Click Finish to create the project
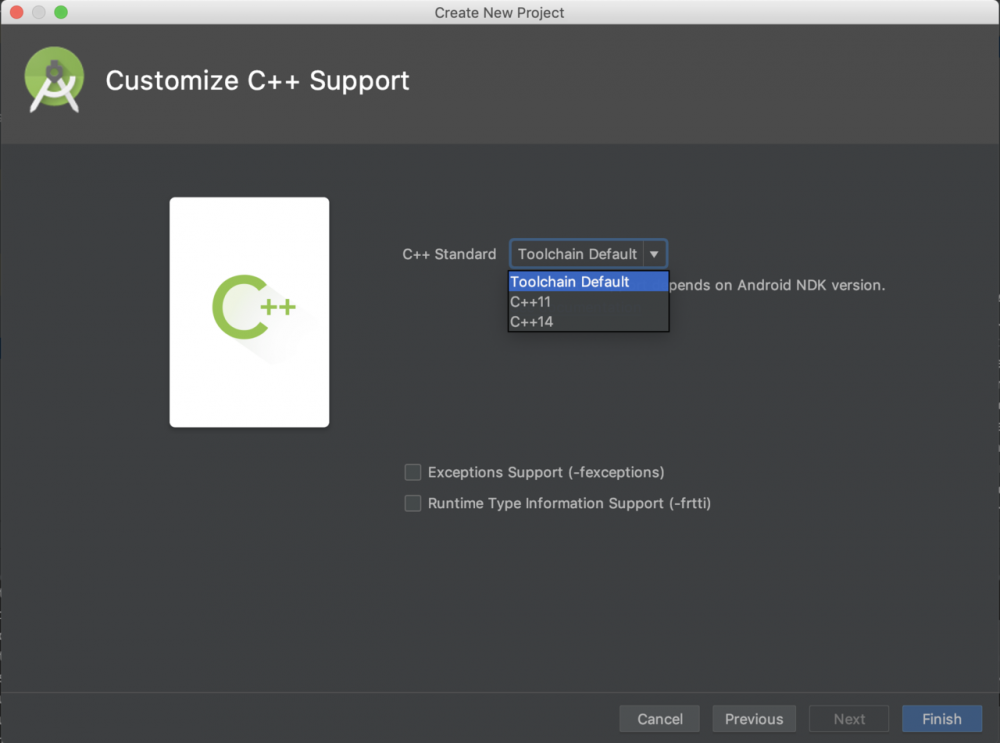 point(942,719)
